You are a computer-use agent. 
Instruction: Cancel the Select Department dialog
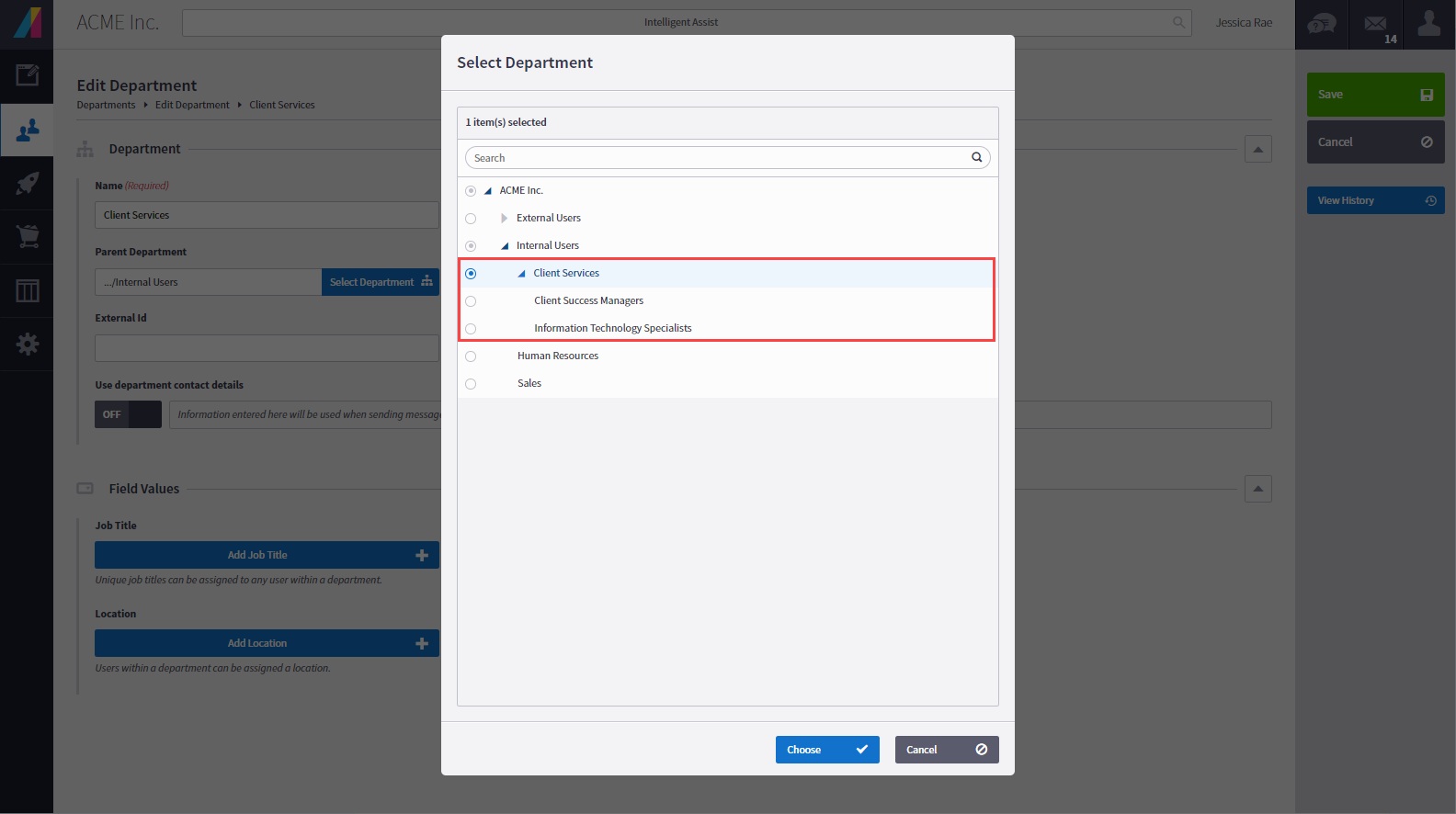coord(946,750)
